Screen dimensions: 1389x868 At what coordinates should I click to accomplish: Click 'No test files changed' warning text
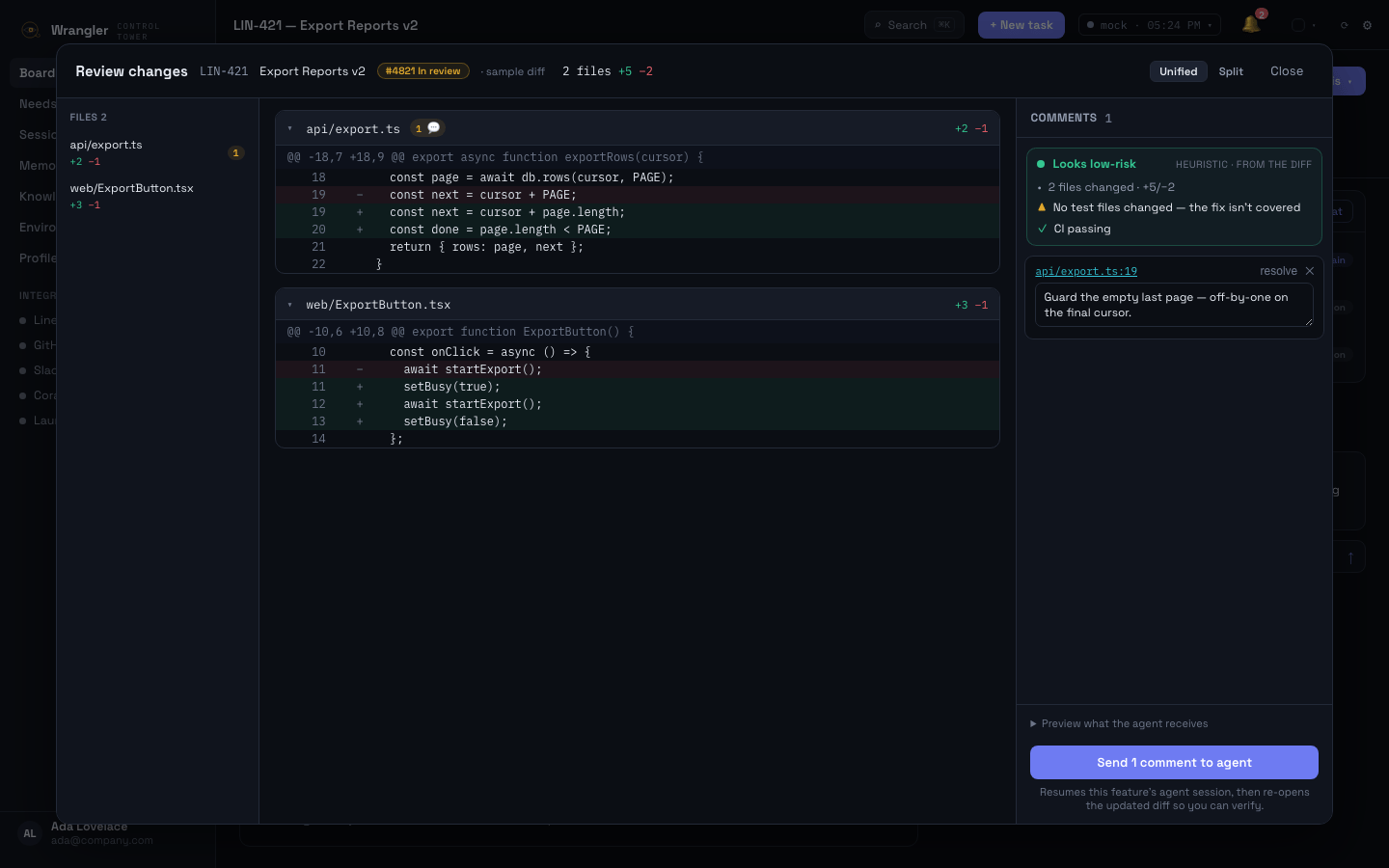point(1177,207)
